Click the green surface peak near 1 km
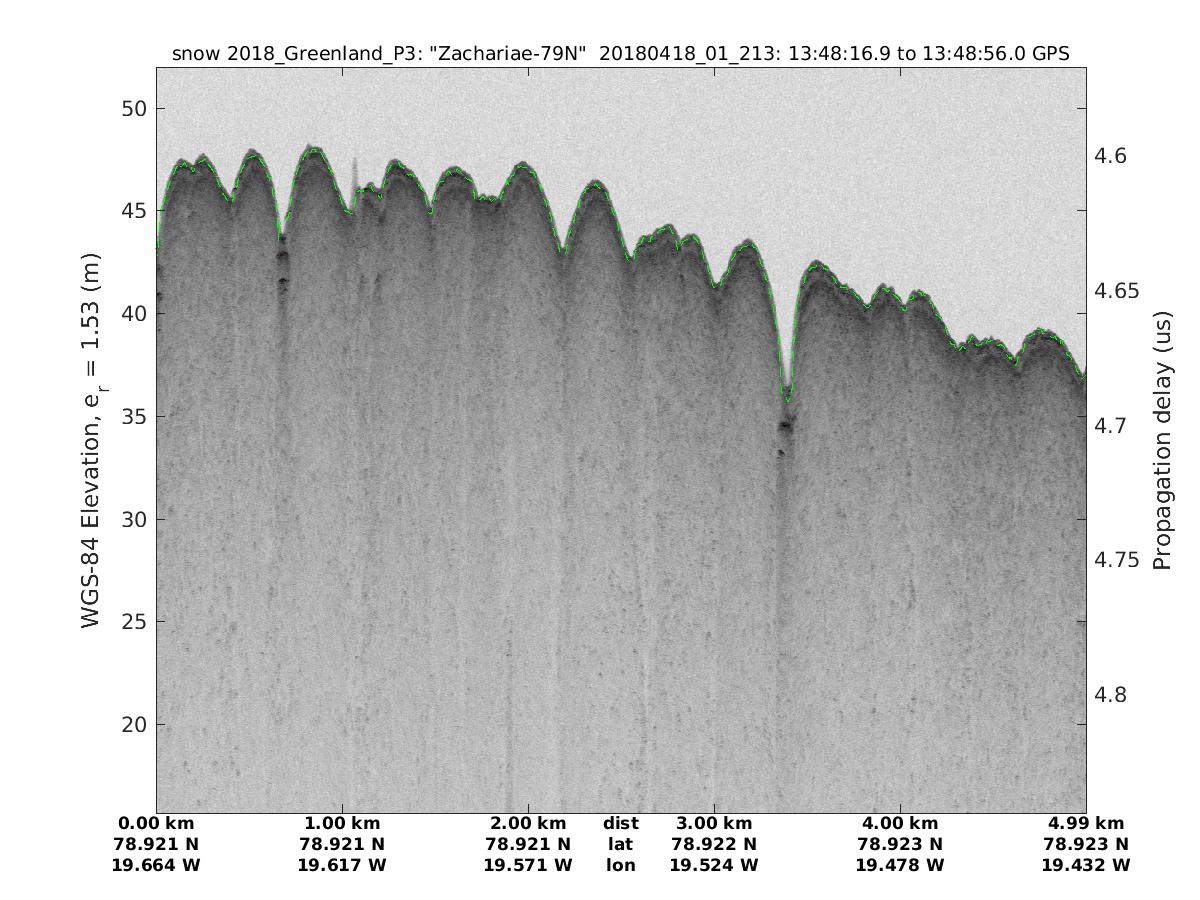 click(x=314, y=150)
